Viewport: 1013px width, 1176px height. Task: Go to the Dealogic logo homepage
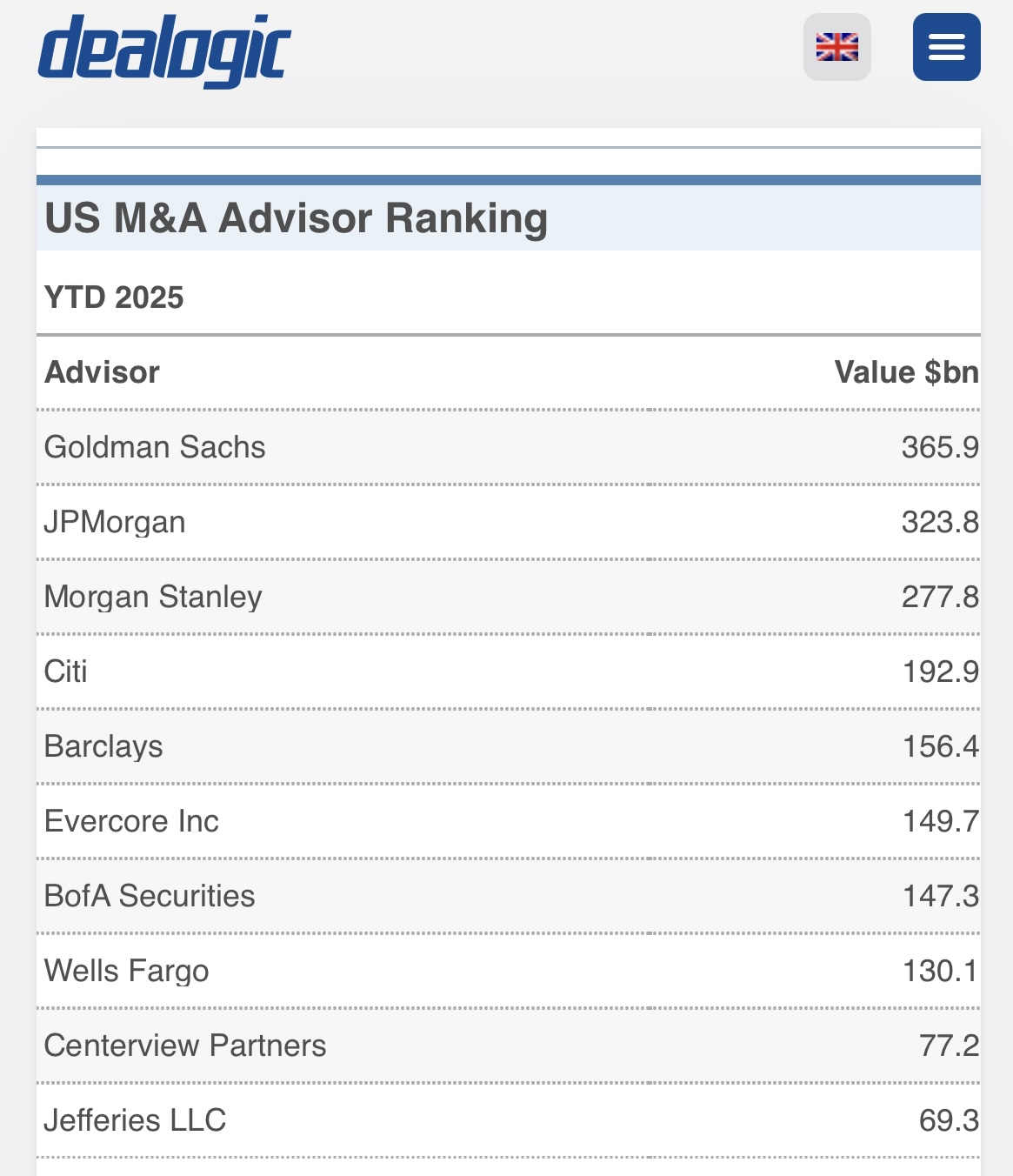click(x=164, y=50)
